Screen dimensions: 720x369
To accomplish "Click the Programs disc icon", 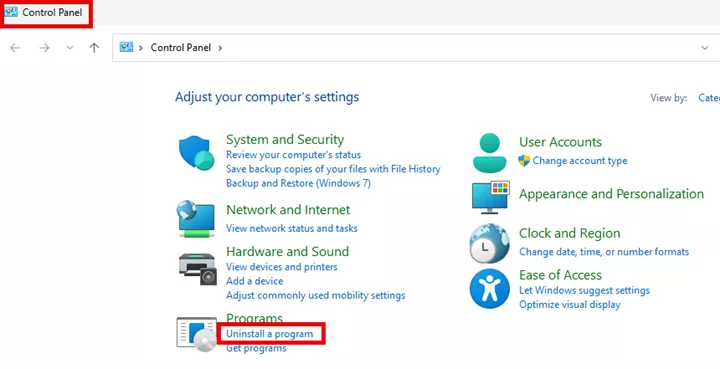I will (x=197, y=335).
